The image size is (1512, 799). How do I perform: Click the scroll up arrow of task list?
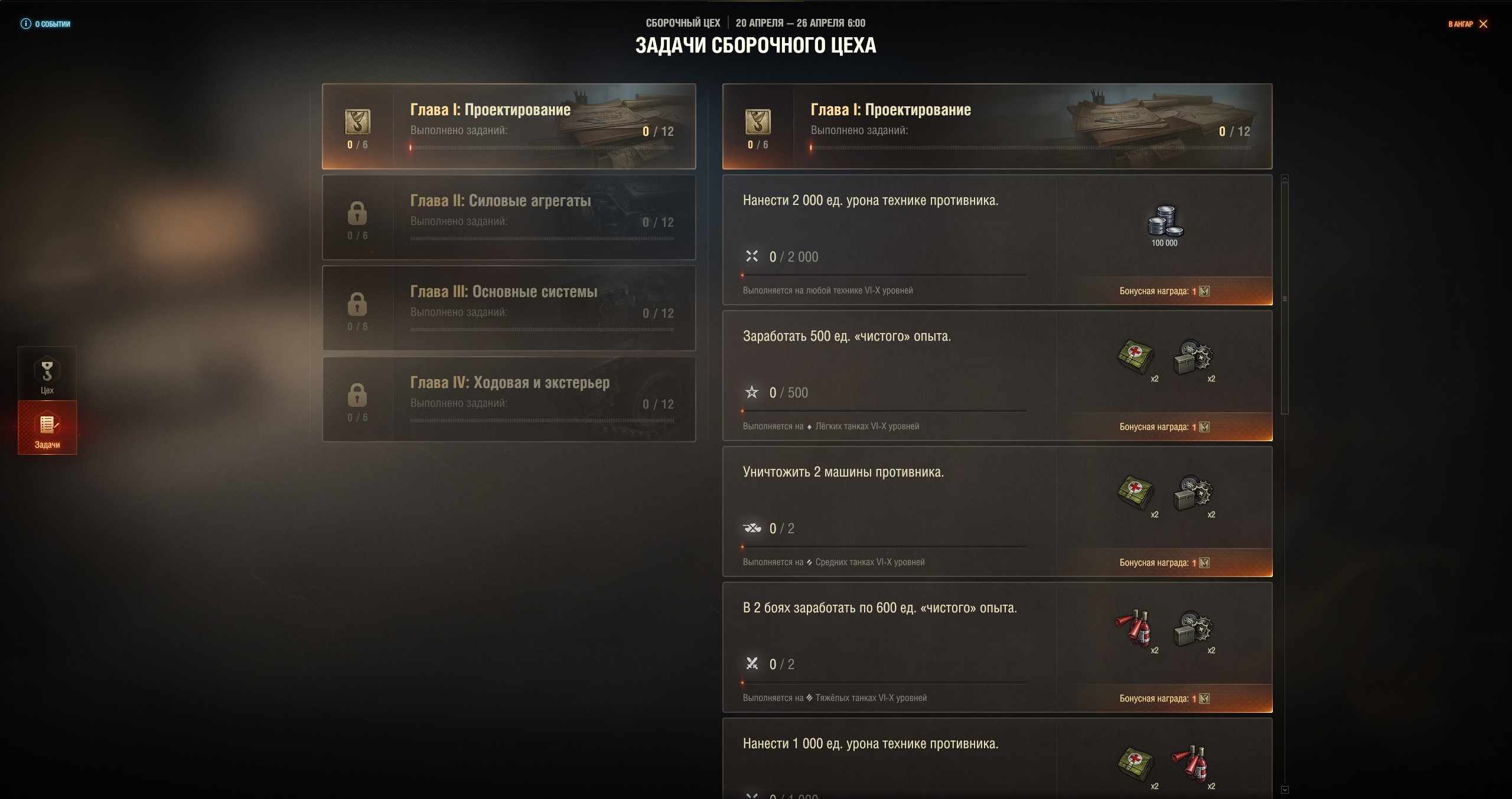[x=1285, y=178]
